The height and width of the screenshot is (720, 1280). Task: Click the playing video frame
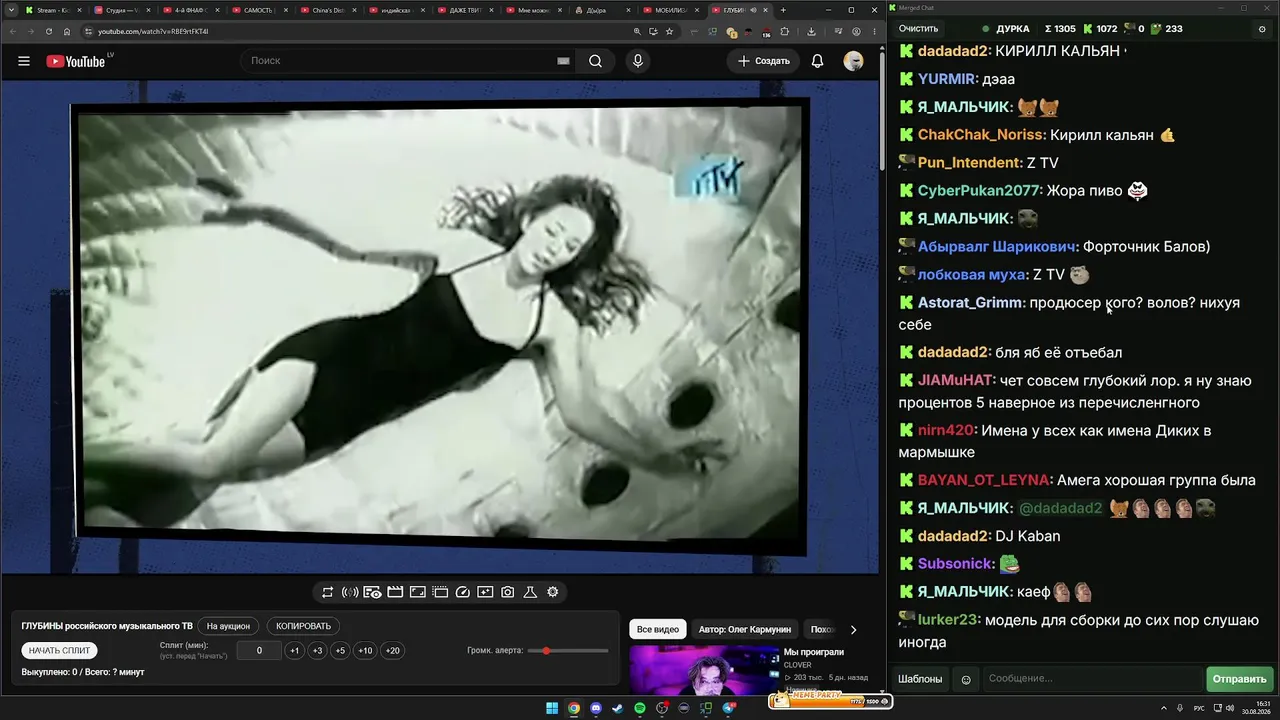click(x=440, y=328)
